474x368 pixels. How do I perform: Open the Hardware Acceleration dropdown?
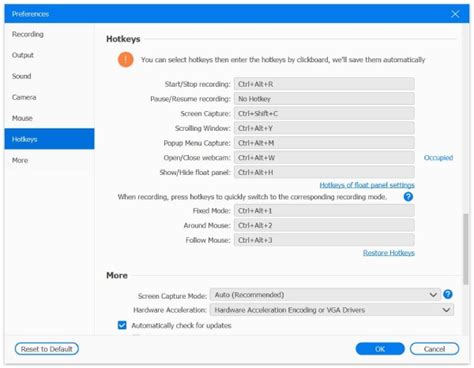click(x=332, y=310)
